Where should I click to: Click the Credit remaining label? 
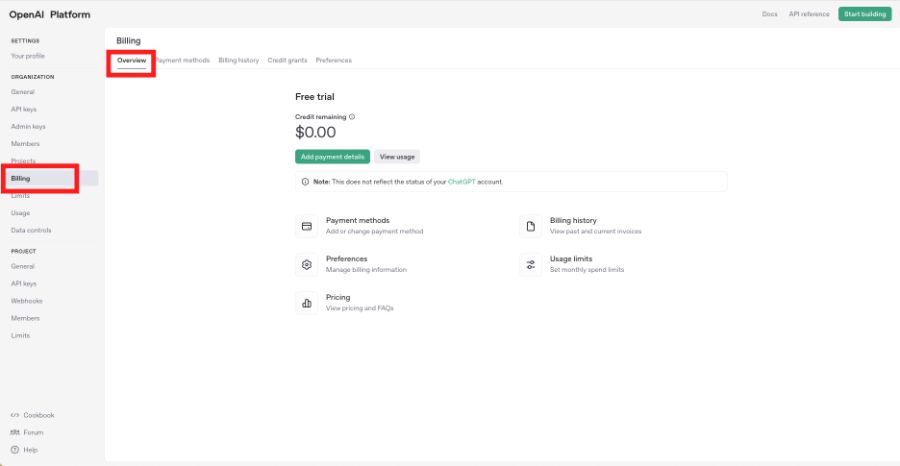(321, 116)
